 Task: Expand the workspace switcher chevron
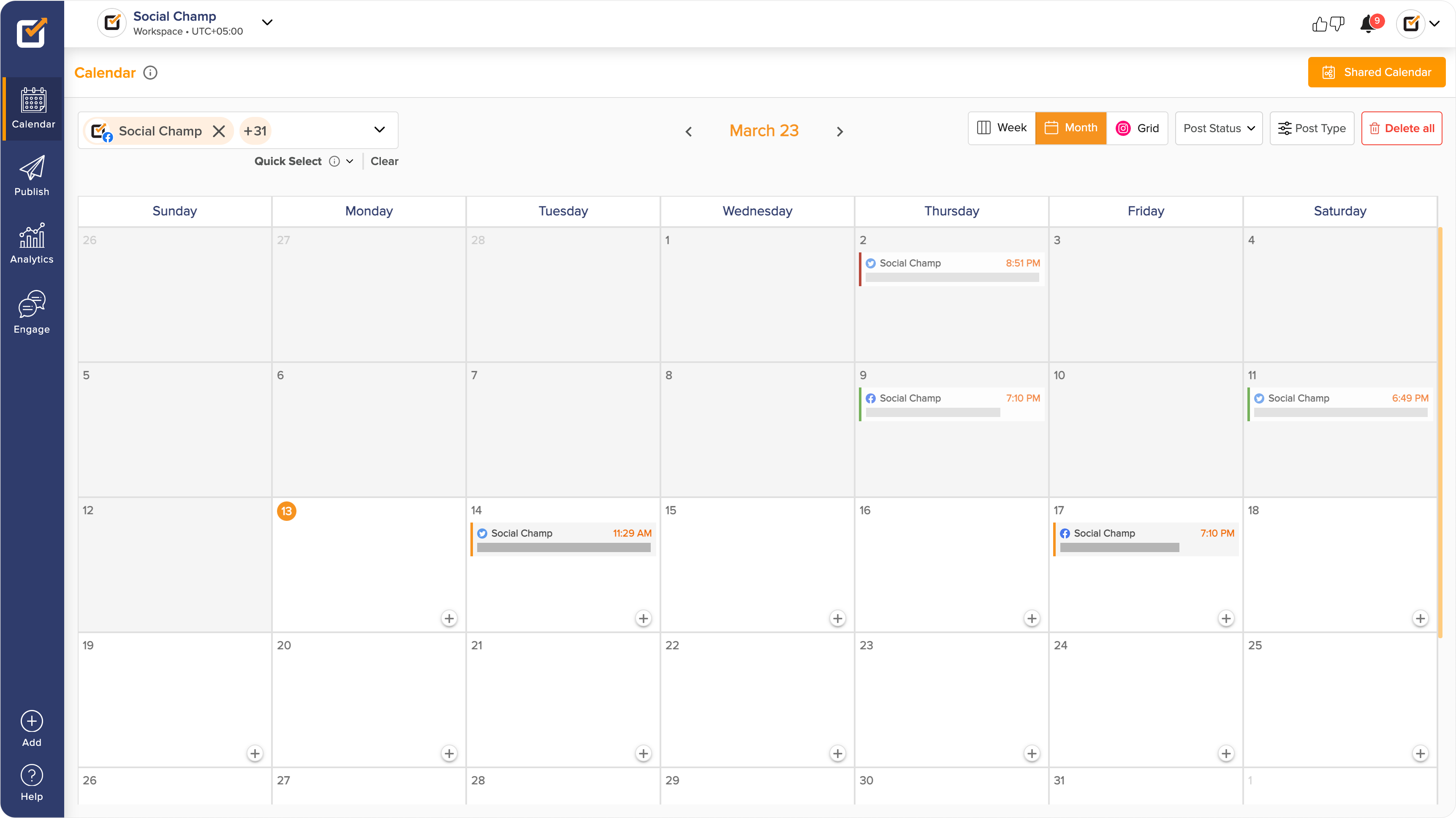coord(267,23)
